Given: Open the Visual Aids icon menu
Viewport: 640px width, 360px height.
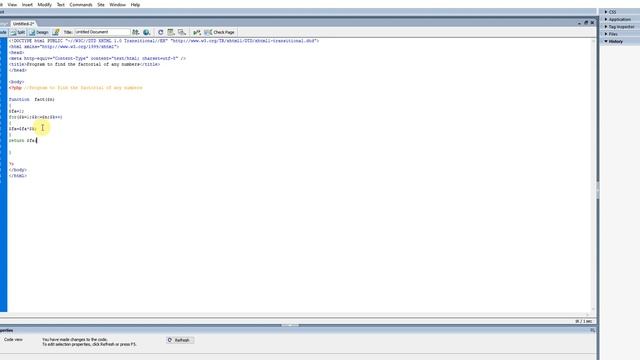Looking at the screenshot, I should [x=182, y=32].
